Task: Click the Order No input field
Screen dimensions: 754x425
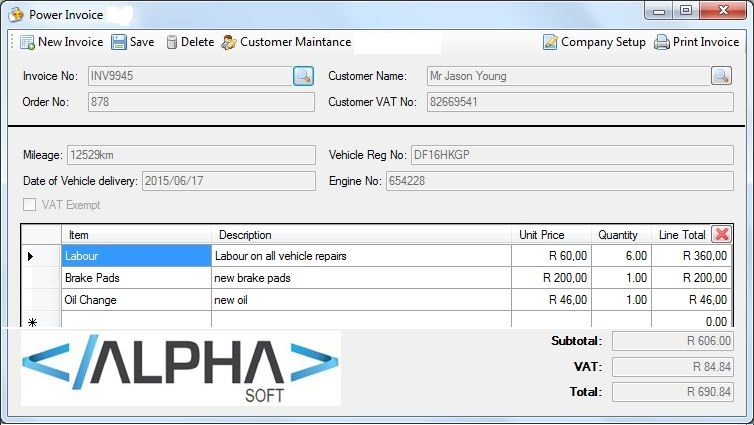Action: pos(200,101)
